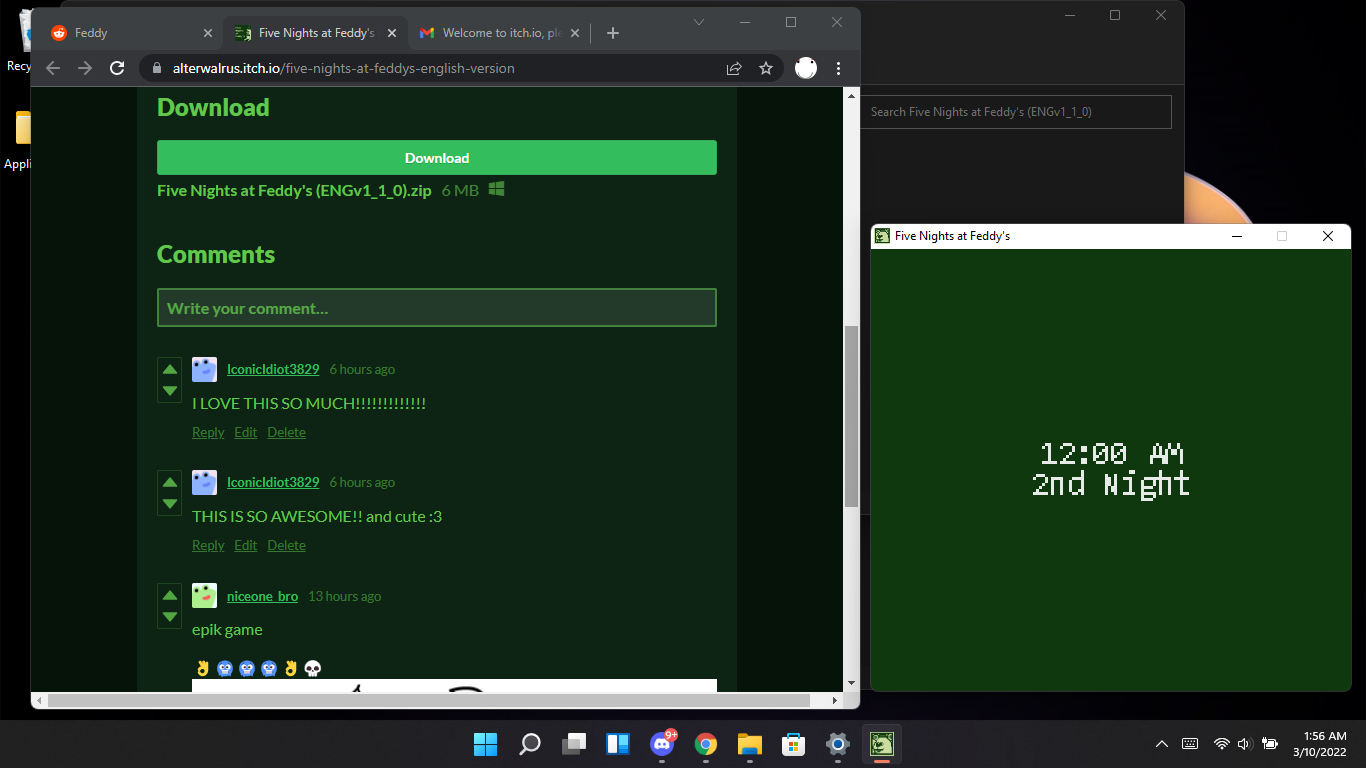Upvote the I LOVE THIS SO MUCH comment
This screenshot has height=768, width=1366.
pyautogui.click(x=169, y=369)
